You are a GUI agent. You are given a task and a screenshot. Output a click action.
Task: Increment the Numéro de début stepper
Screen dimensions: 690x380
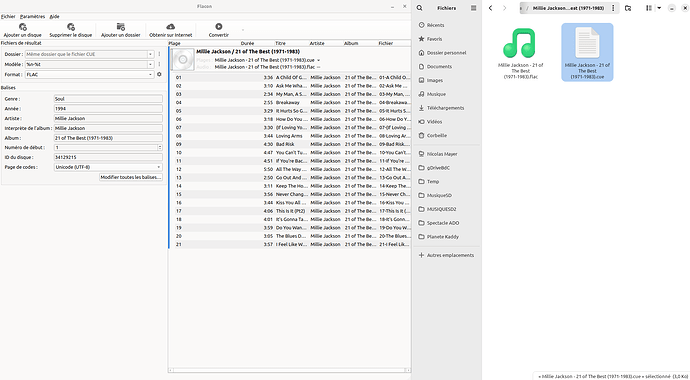tap(160, 146)
